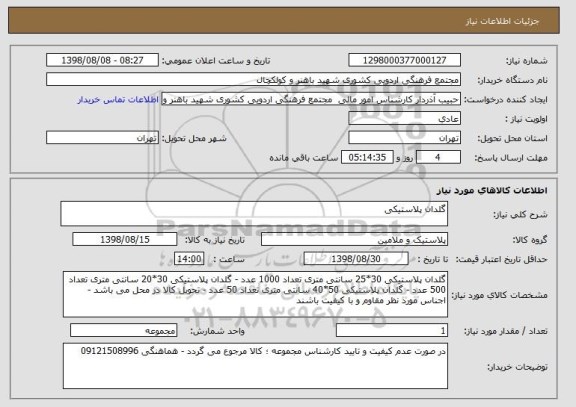Click the priority field showing عادی

click(404, 119)
